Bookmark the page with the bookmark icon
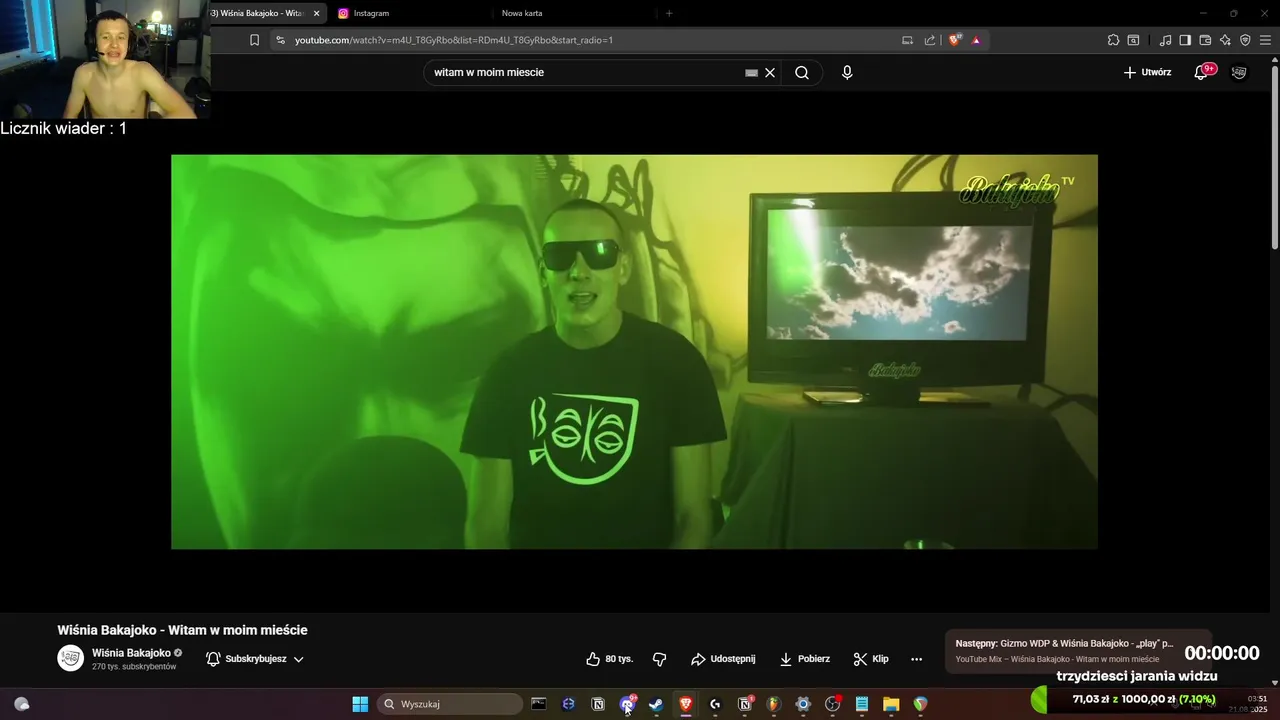1280x720 pixels. coord(254,40)
